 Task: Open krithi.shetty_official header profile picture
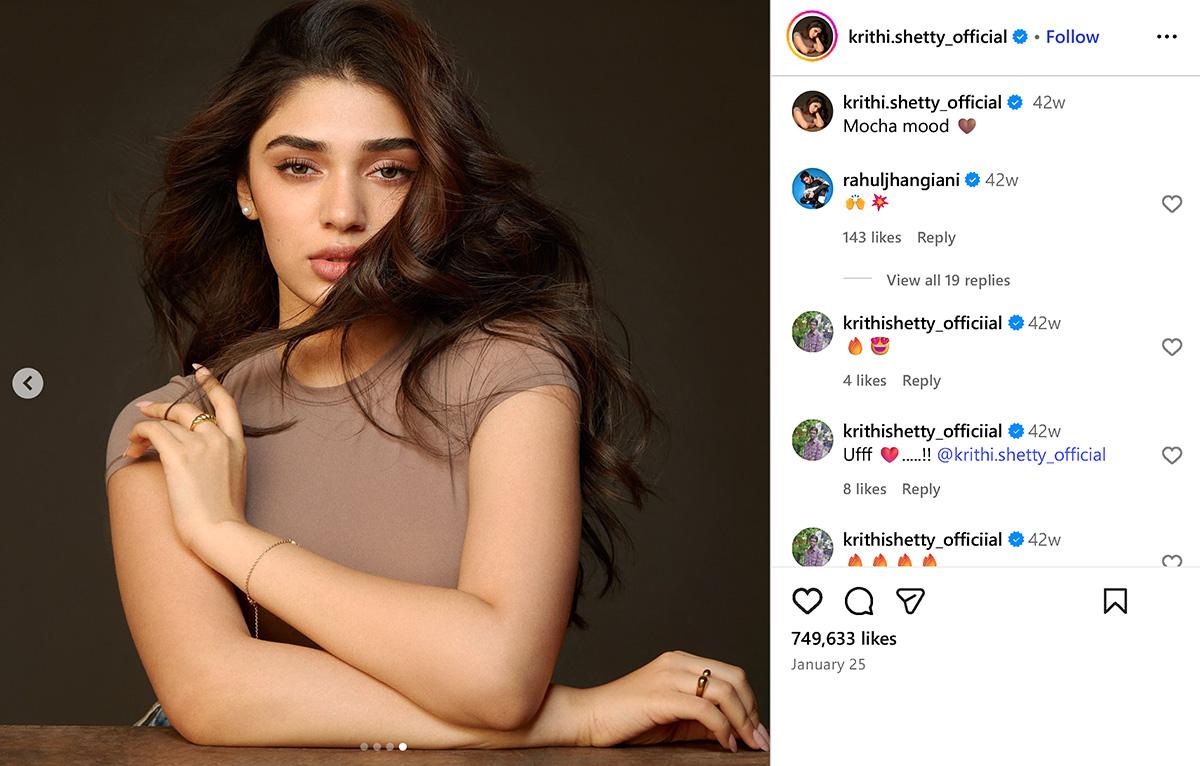pos(812,37)
